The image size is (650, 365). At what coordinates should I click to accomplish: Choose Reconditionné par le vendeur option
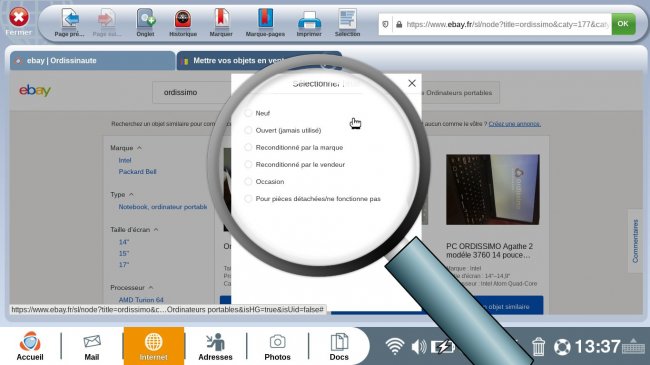248,164
